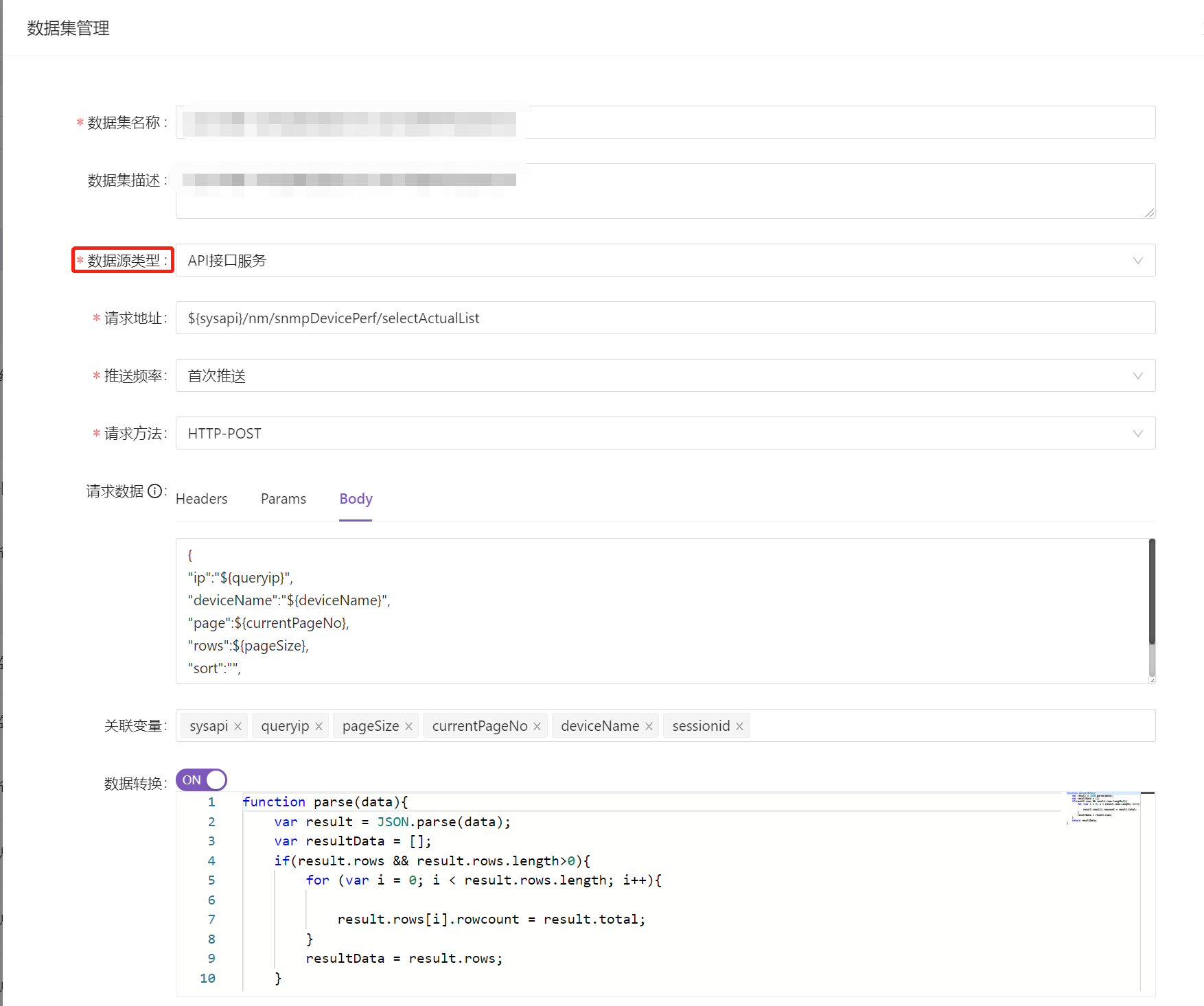1204x1006 pixels.
Task: Click the 数据集管理 page title
Action: (68, 28)
